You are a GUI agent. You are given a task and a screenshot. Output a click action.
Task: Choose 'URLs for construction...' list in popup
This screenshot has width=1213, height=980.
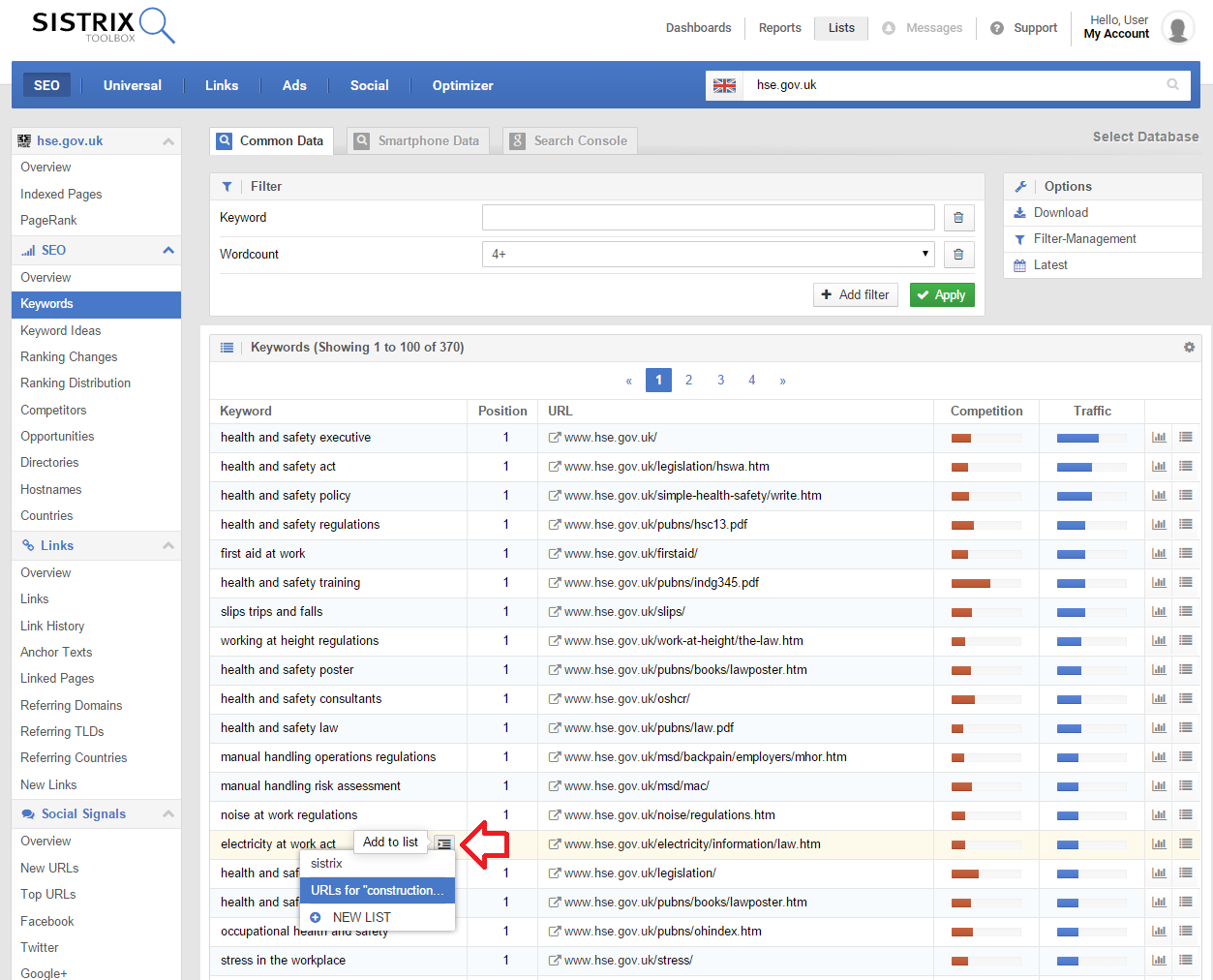point(378,890)
